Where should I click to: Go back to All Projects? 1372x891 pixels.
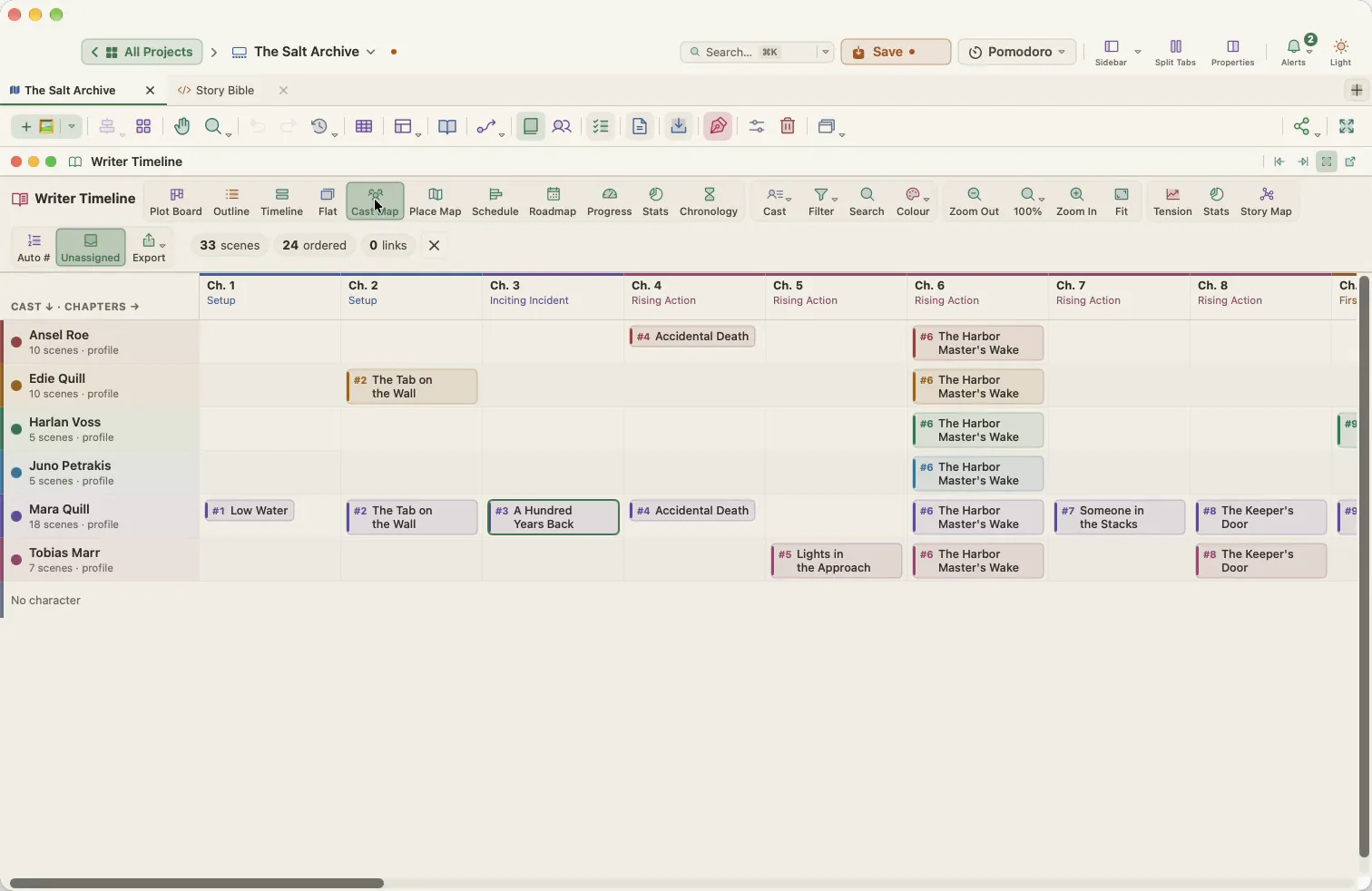point(142,52)
